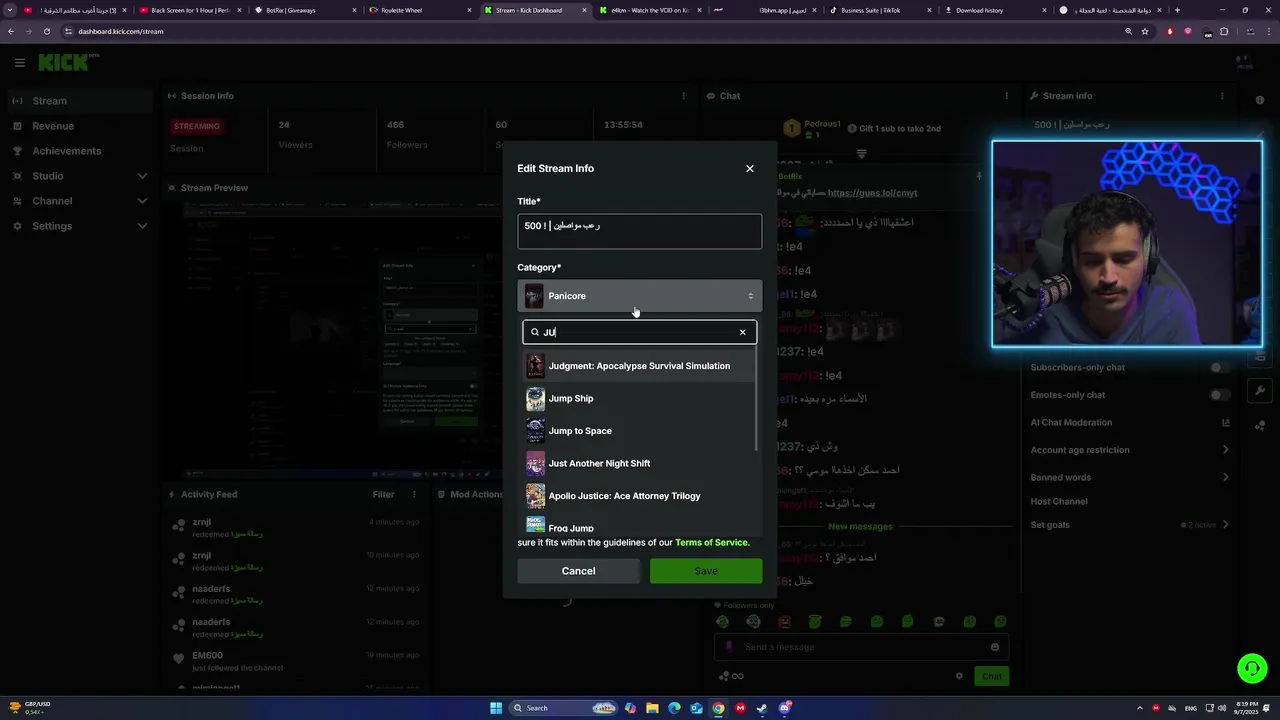Toggle Emotes-only chat switch

[1219, 395]
